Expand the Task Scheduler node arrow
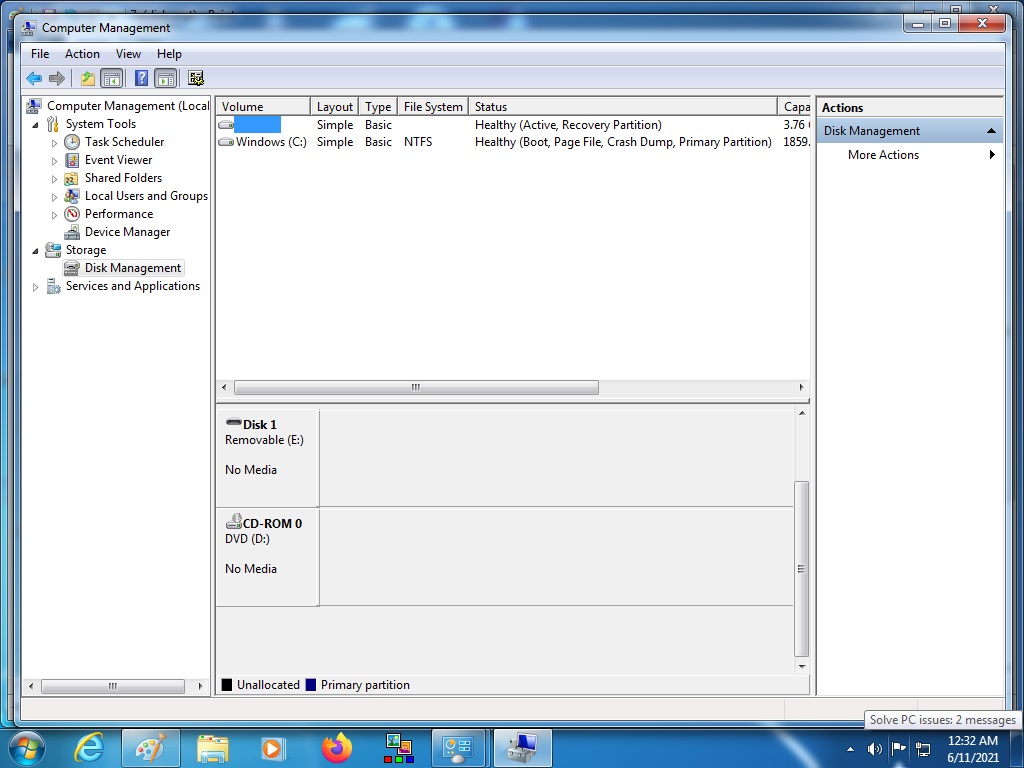1024x768 pixels. click(x=54, y=142)
